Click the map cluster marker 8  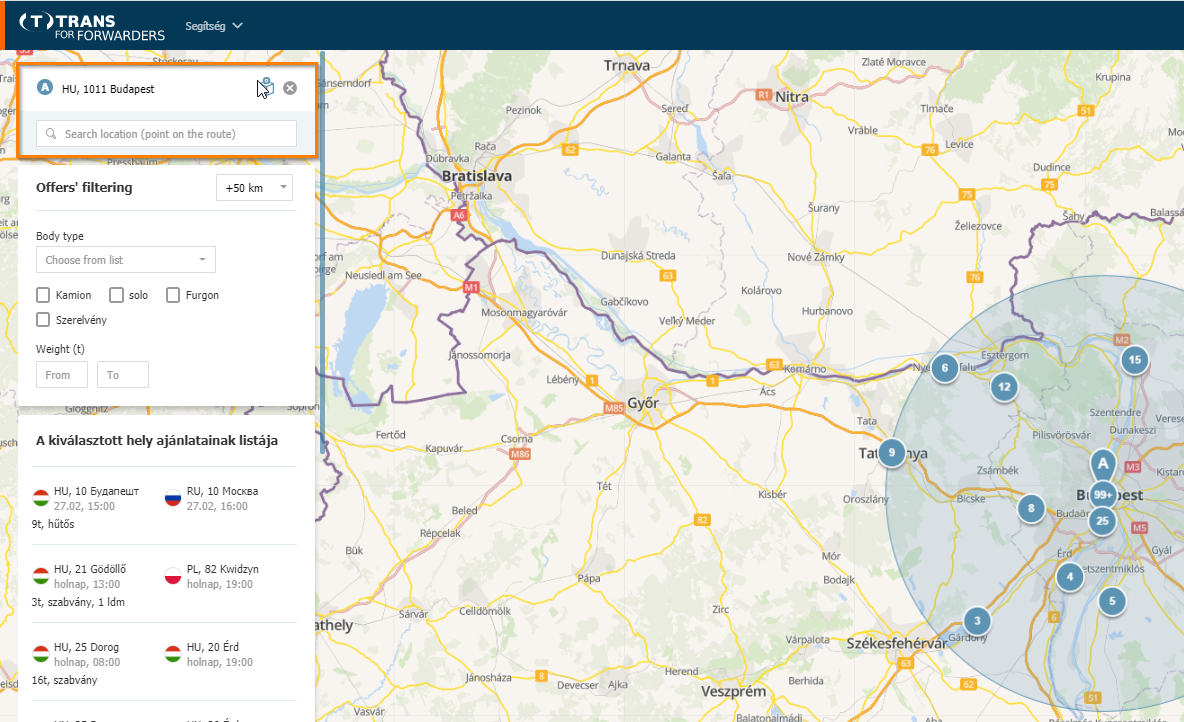(1031, 508)
